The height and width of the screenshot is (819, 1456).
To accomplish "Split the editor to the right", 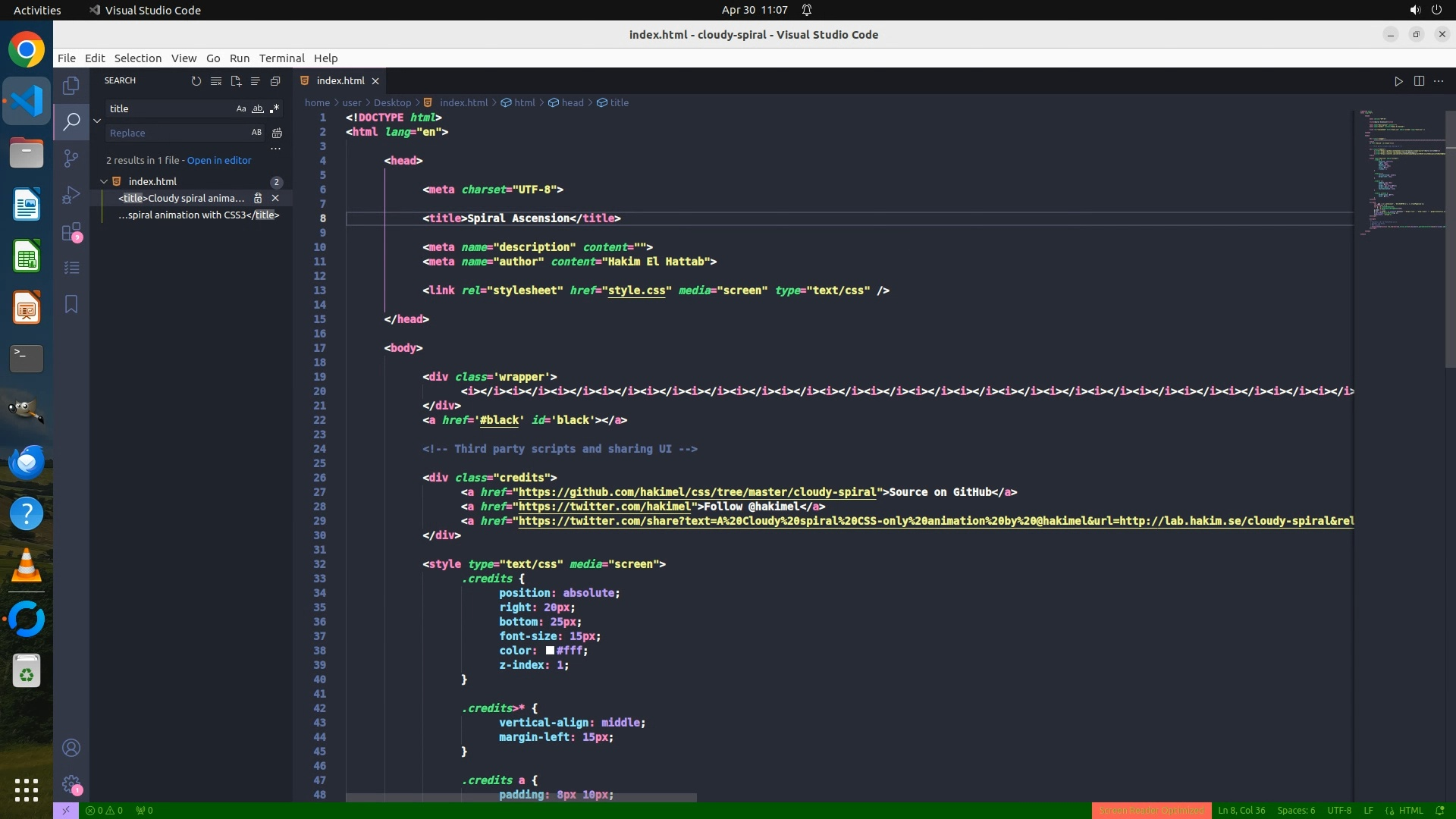I will (1419, 81).
